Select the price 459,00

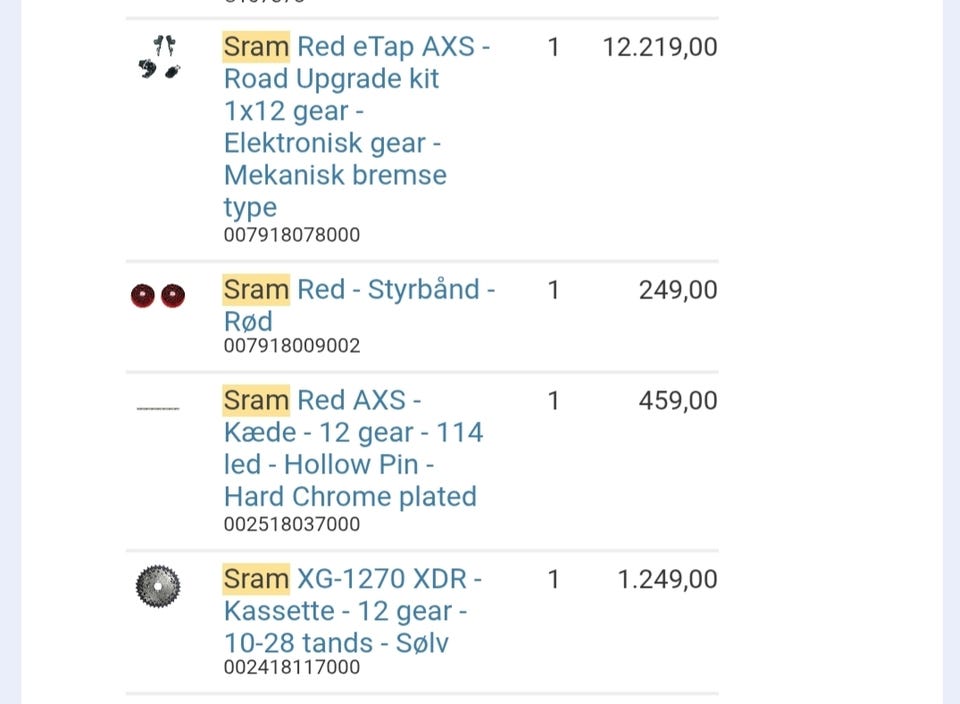678,401
